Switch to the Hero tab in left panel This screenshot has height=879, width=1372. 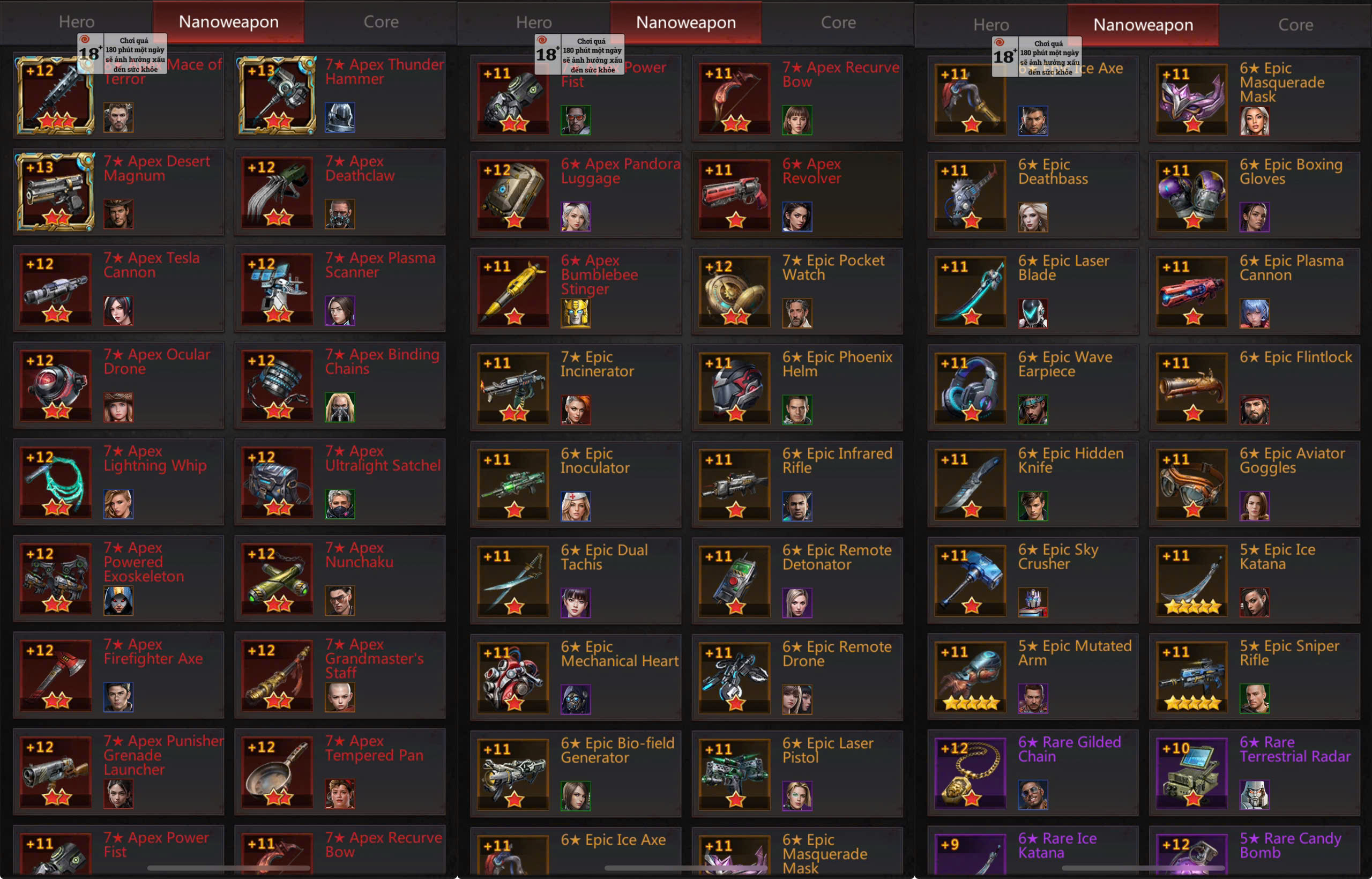click(77, 21)
